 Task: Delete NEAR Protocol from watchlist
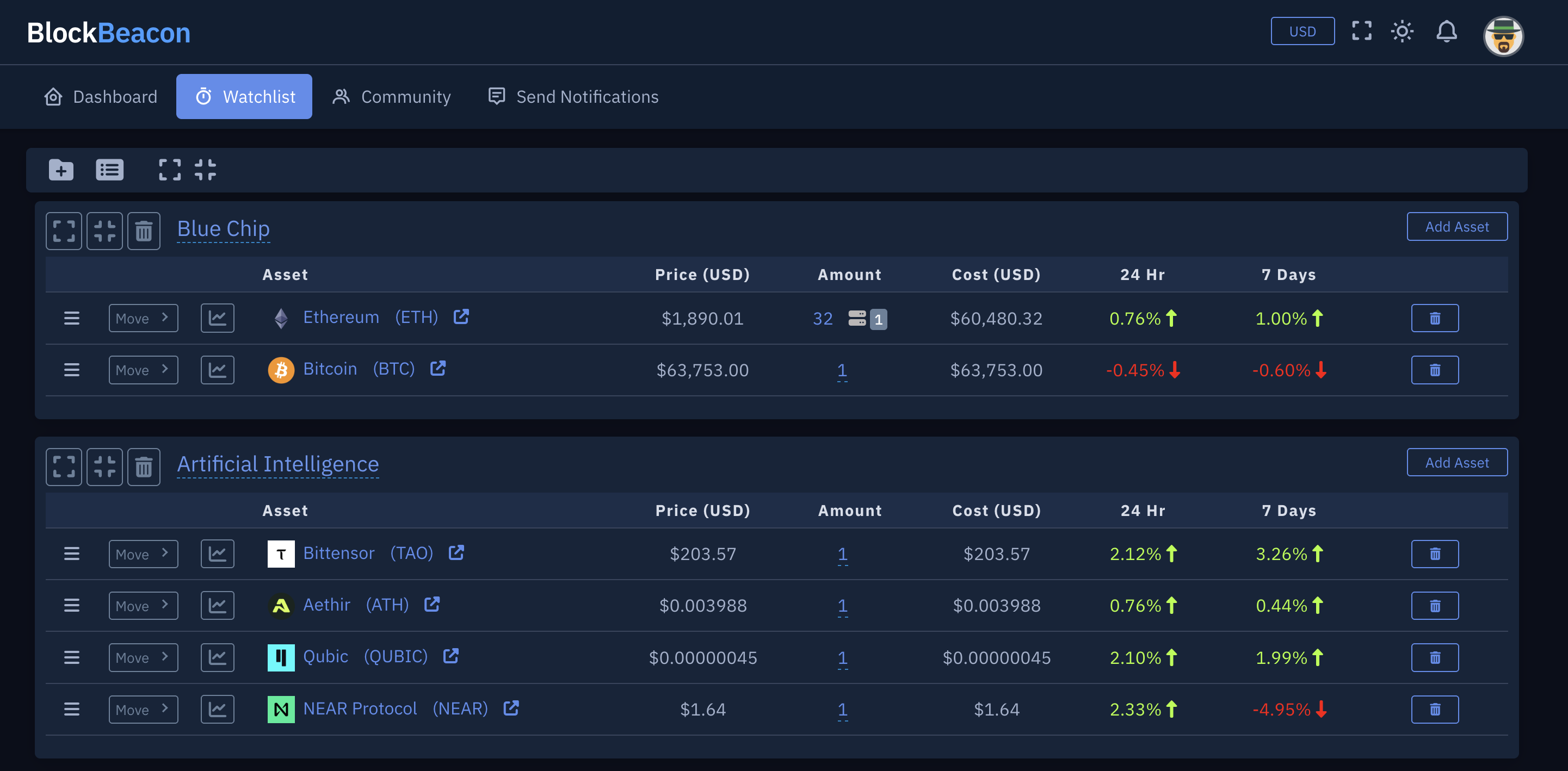1435,710
